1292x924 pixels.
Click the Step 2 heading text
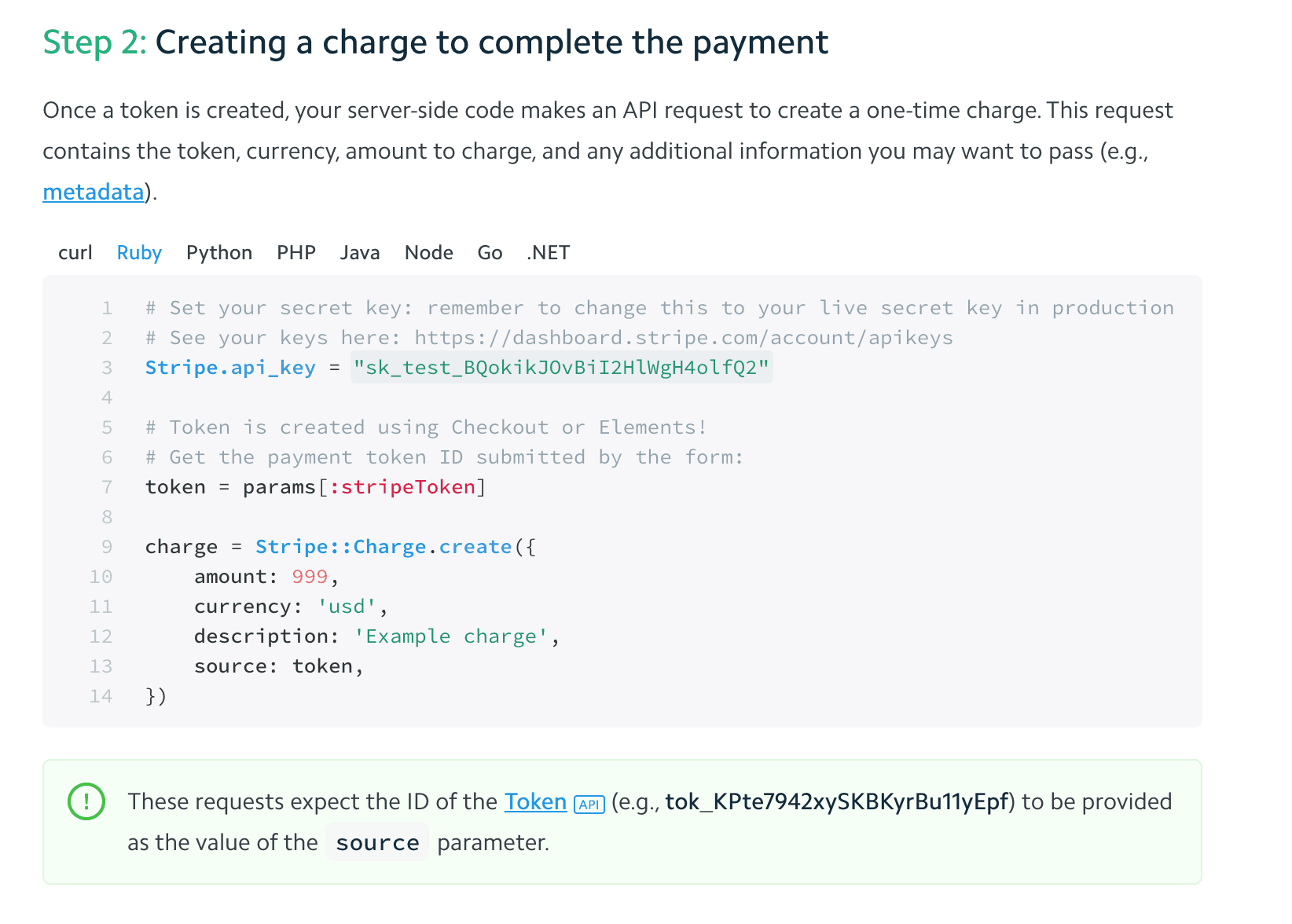[435, 42]
